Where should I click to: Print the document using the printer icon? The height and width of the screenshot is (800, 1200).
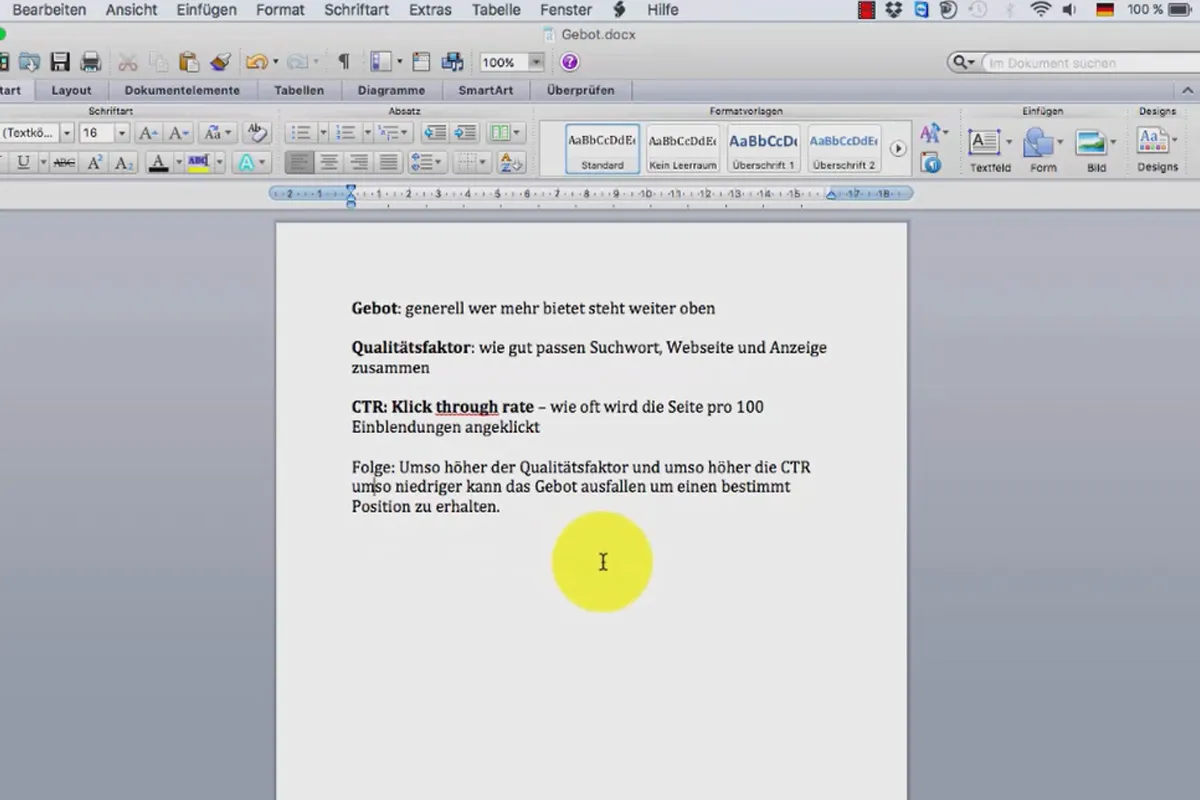tap(91, 62)
